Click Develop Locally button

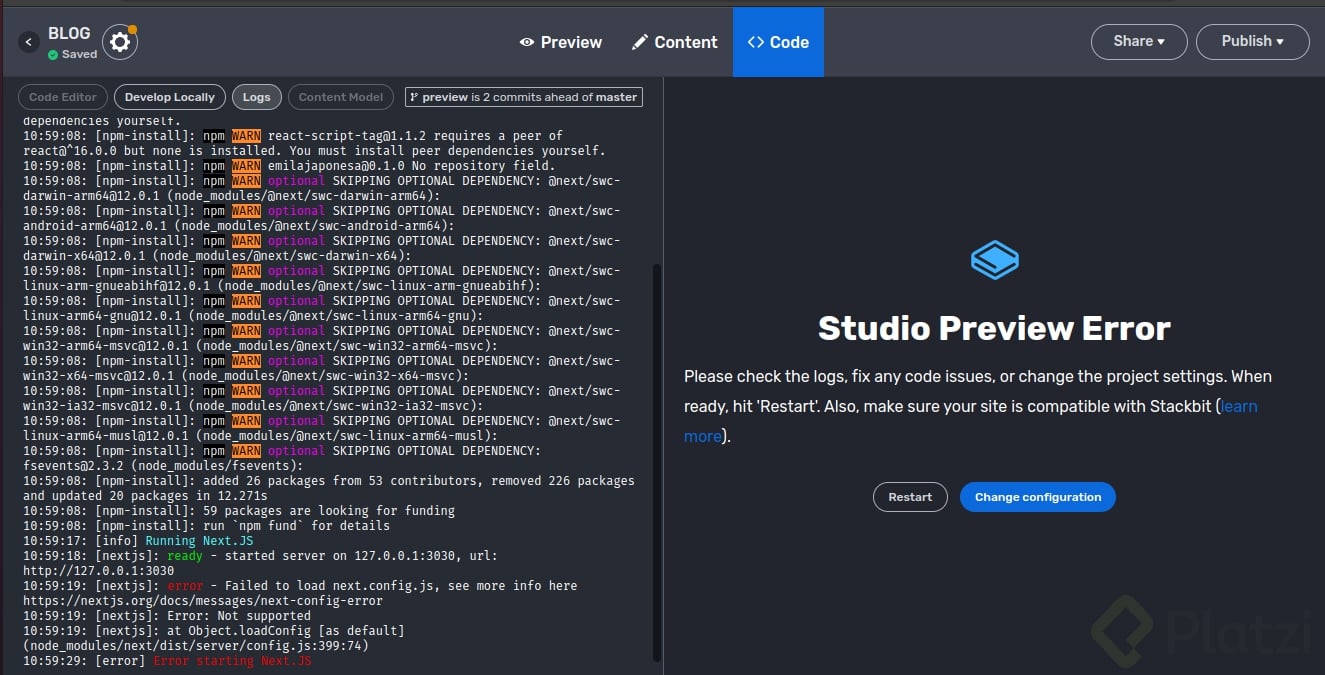pos(170,97)
